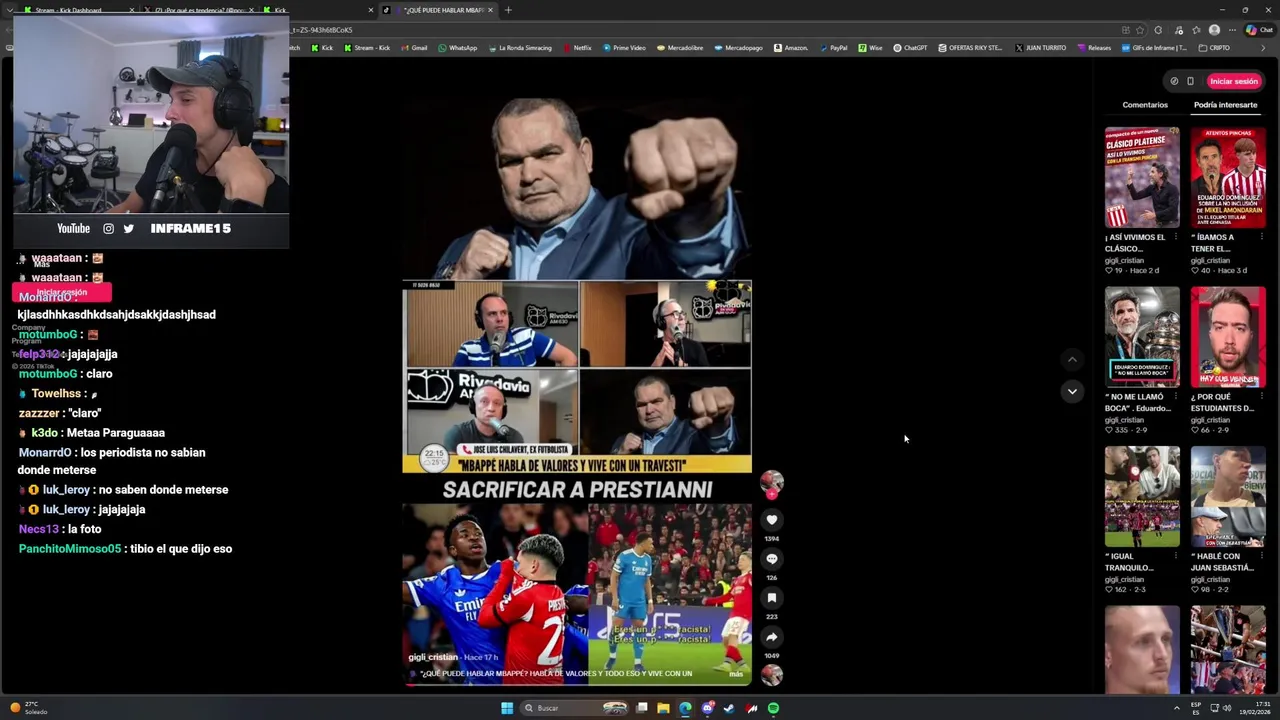Open the spinning sound disc avatar
Image resolution: width=1280 pixels, height=720 pixels.
771,675
